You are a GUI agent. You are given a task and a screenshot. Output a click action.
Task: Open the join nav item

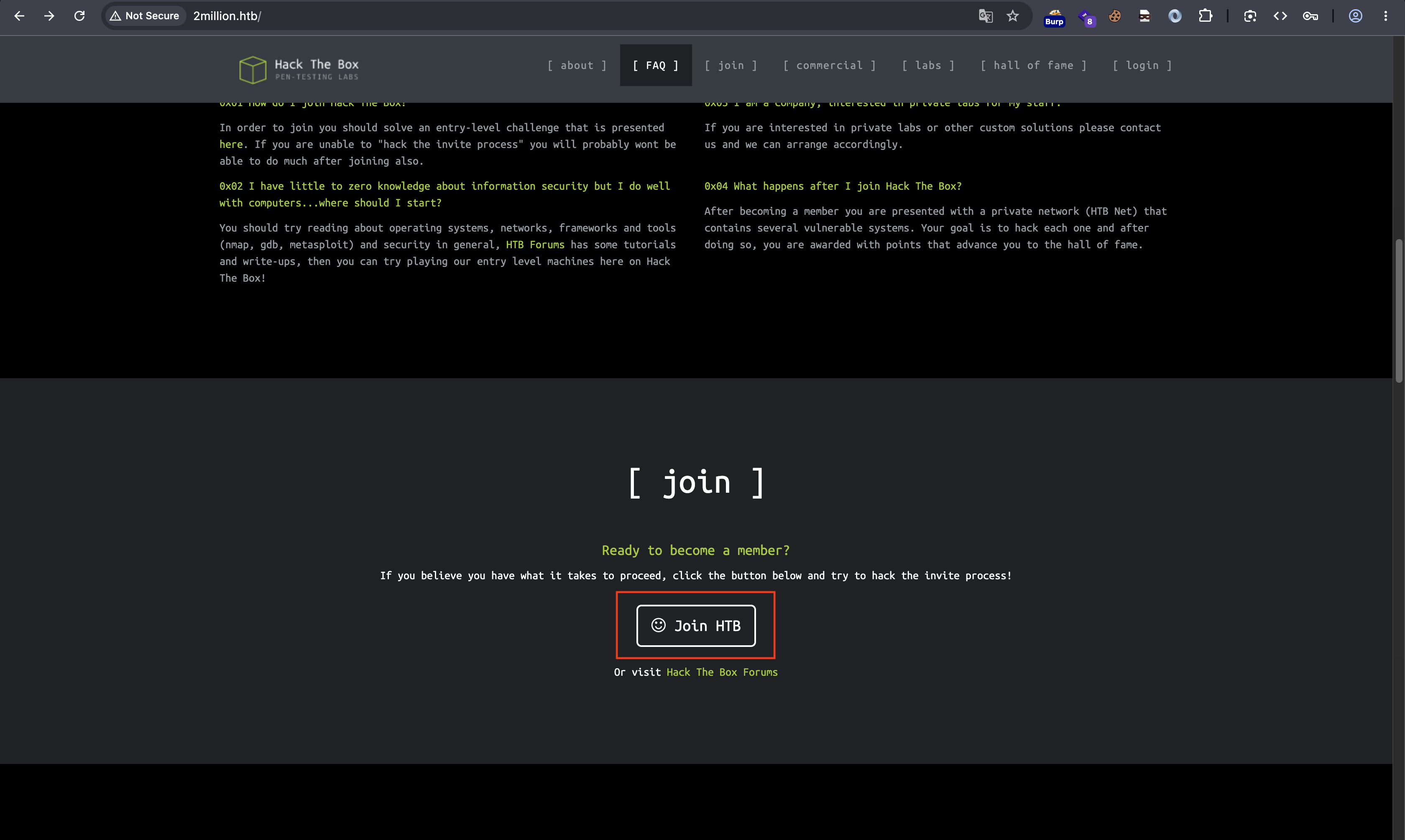pyautogui.click(x=731, y=65)
